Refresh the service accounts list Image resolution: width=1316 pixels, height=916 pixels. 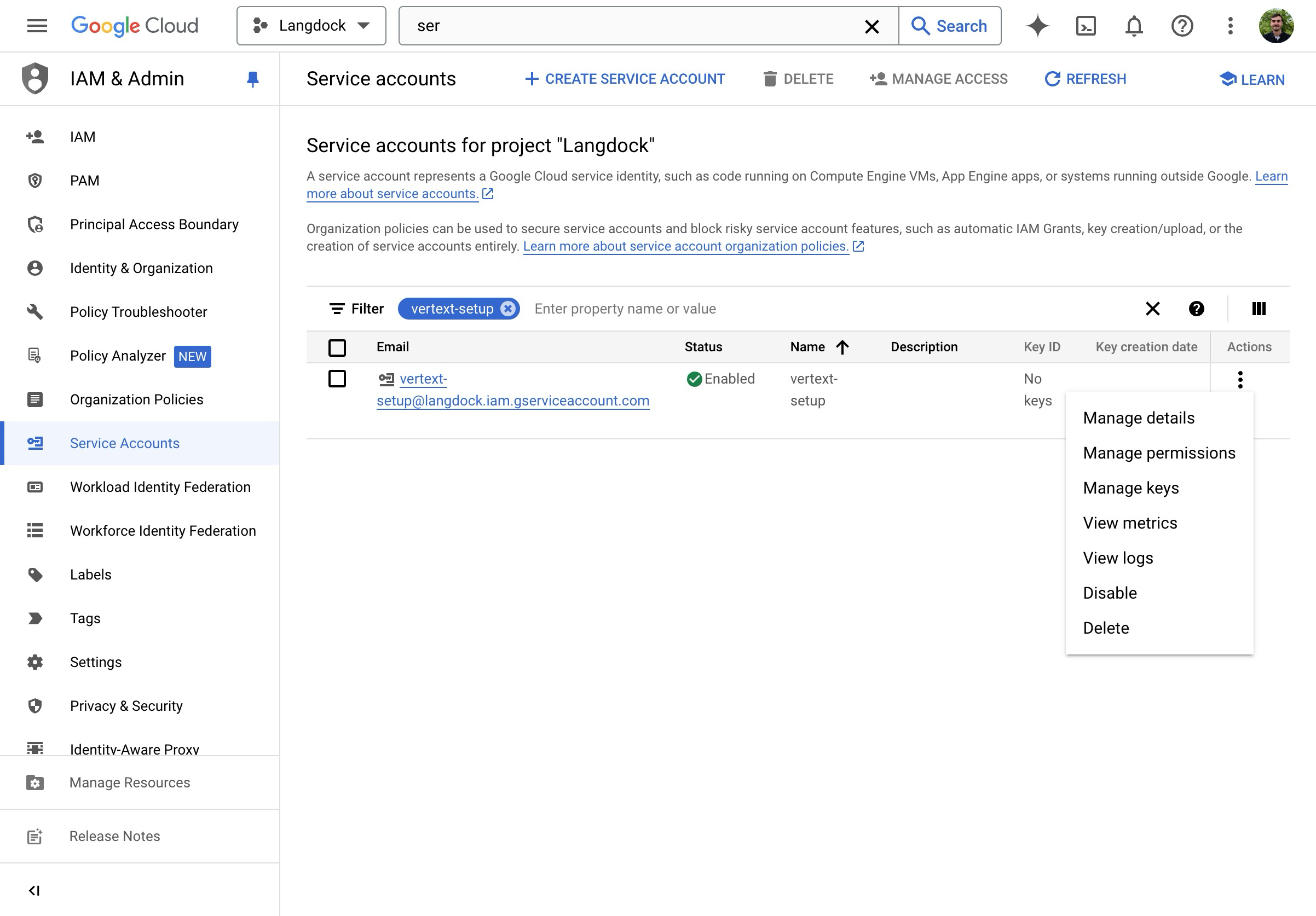(x=1085, y=79)
